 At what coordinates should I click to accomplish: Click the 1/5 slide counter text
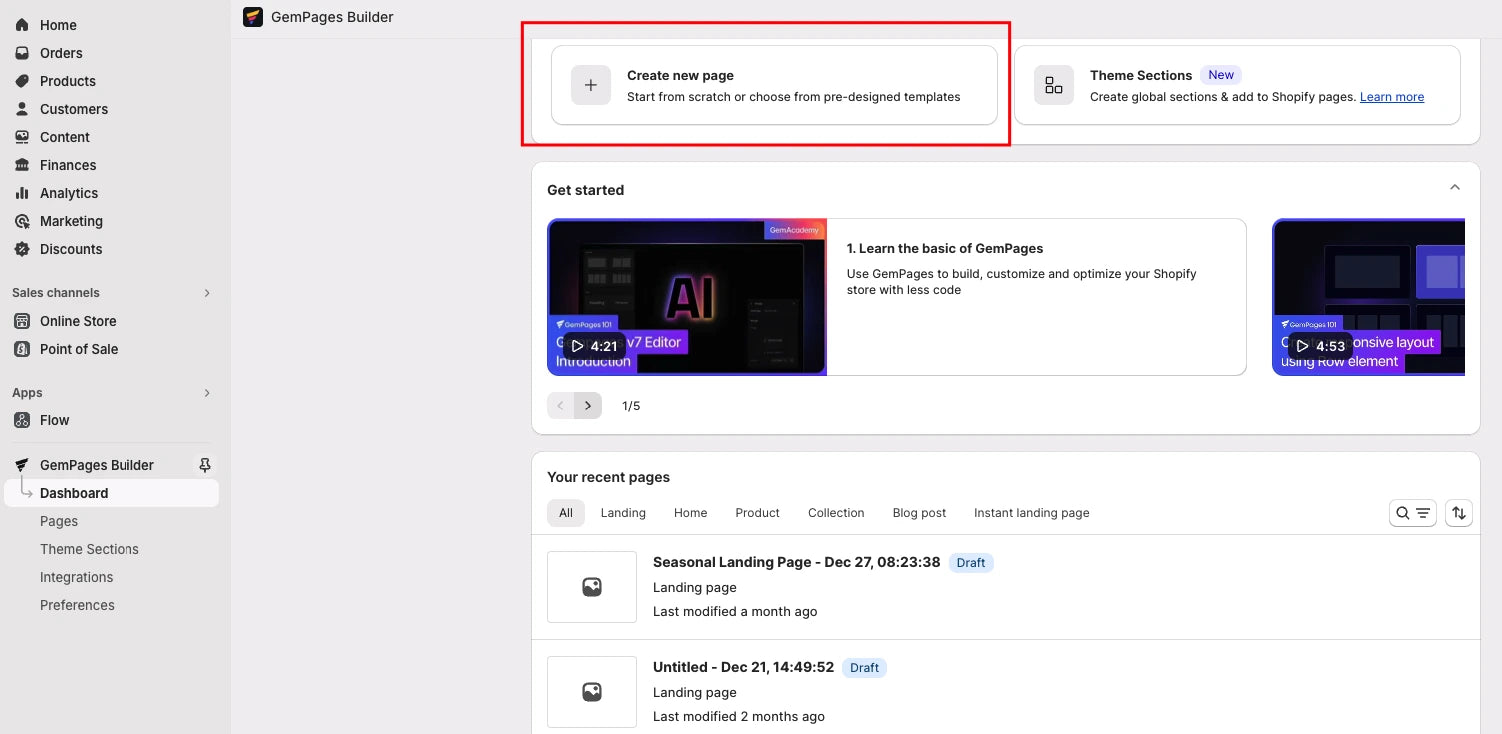(631, 406)
